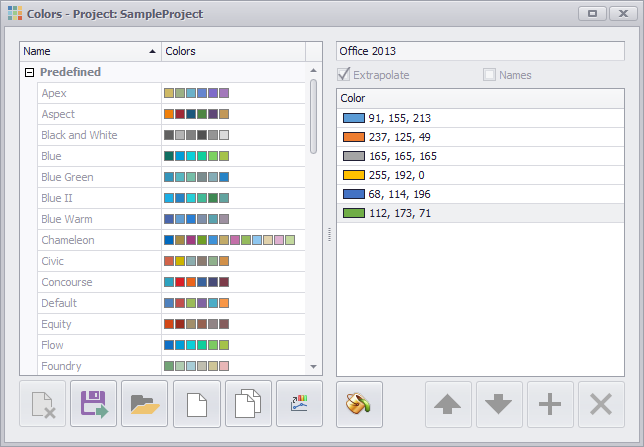The height and width of the screenshot is (447, 644).
Task: Select color value text 112, 173, 71
Action: (400, 213)
